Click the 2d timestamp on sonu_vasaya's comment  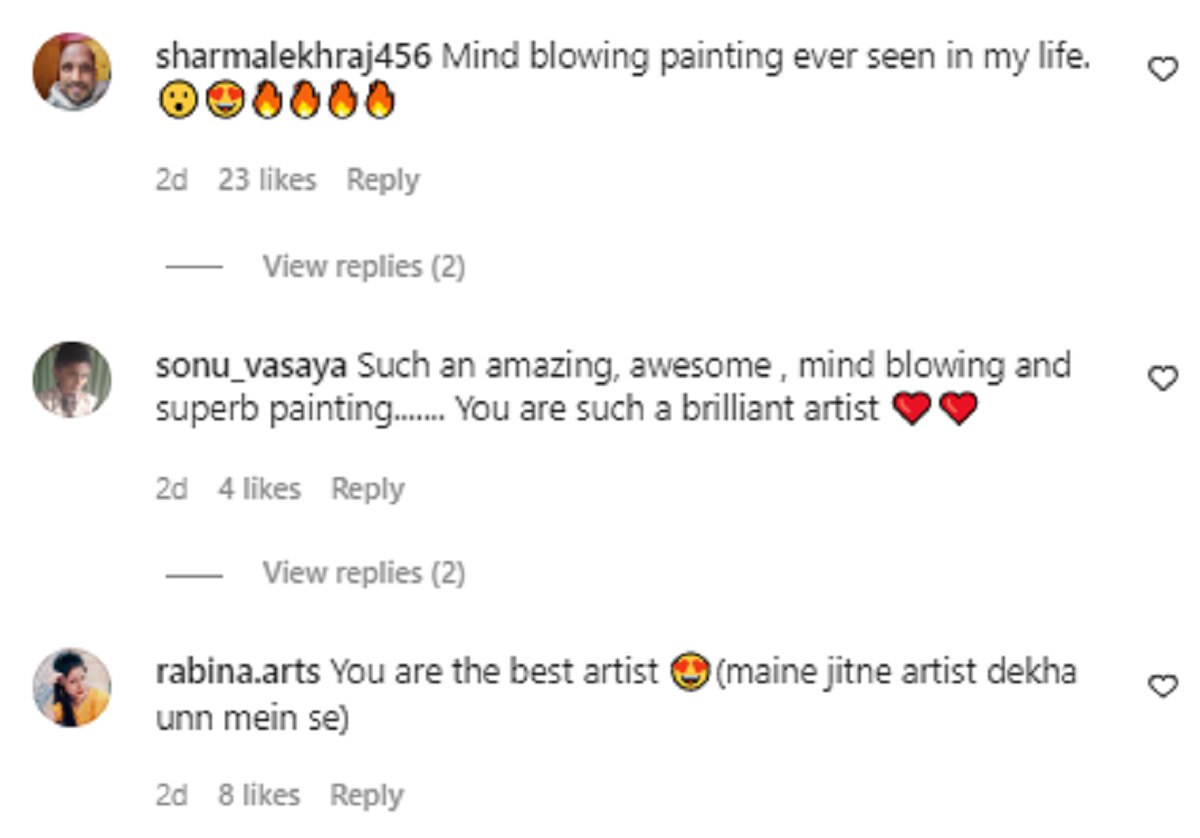tap(172, 489)
